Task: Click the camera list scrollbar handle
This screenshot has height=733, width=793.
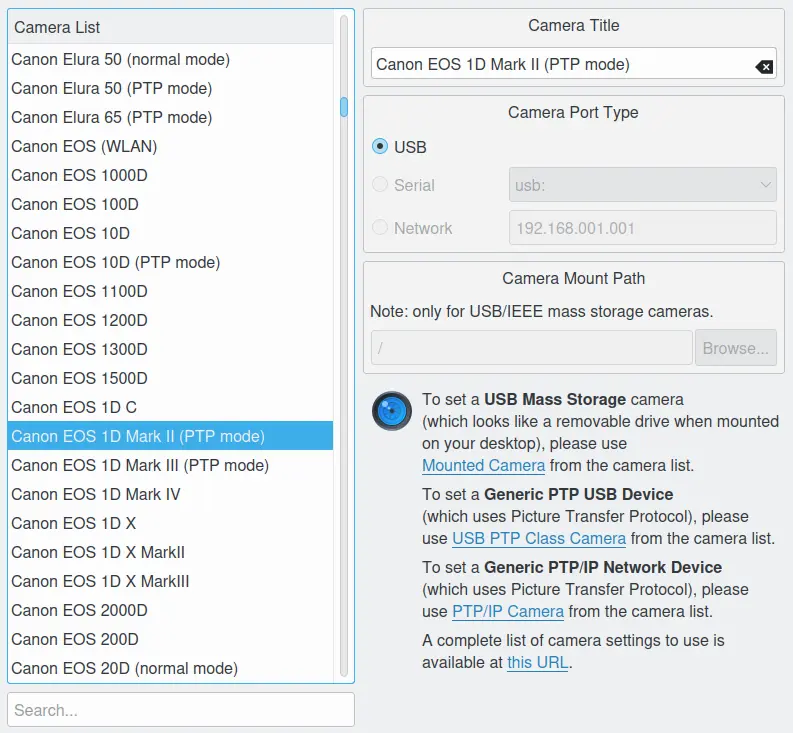Action: point(344,107)
